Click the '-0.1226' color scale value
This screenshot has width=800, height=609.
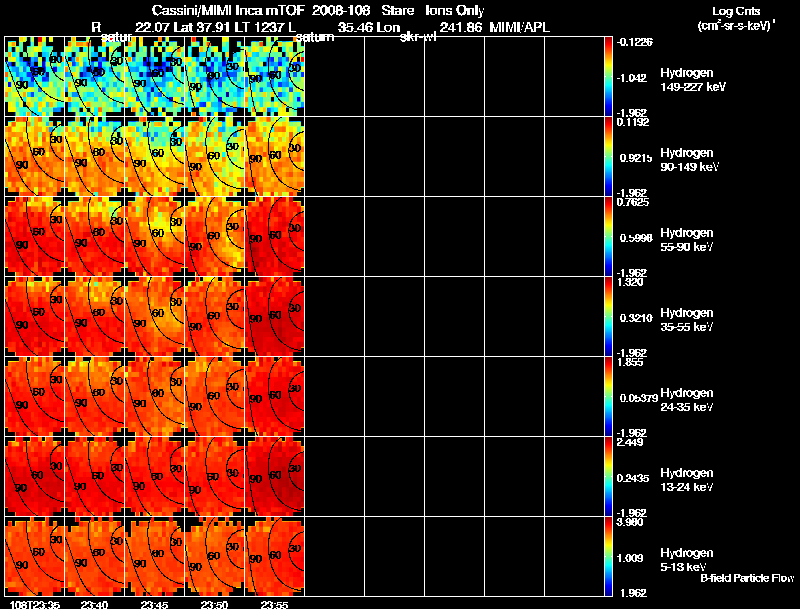click(634, 42)
